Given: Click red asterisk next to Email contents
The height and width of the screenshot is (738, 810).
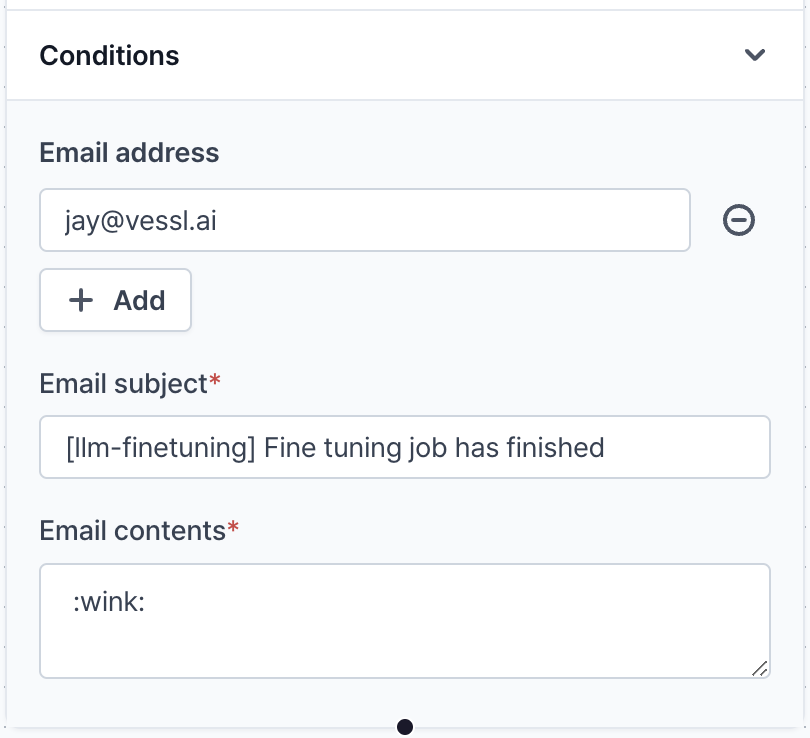Looking at the screenshot, I should point(234,528).
